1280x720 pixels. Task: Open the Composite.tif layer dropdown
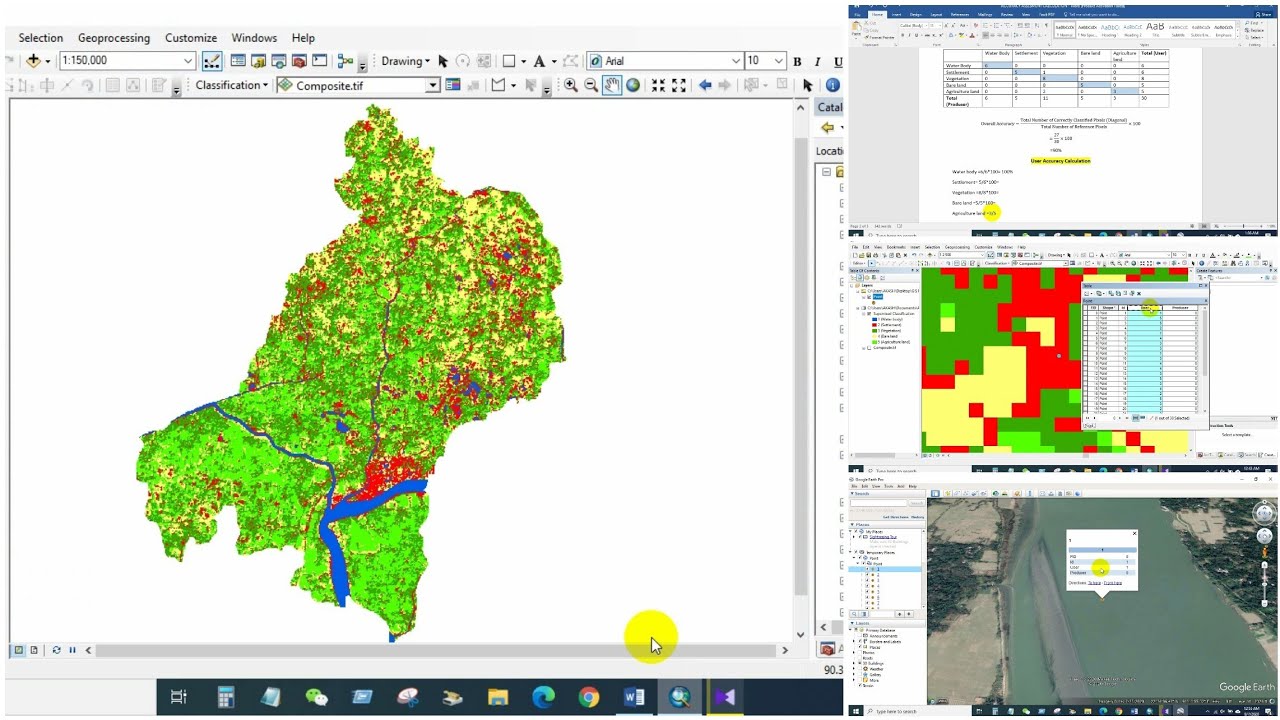click(433, 86)
